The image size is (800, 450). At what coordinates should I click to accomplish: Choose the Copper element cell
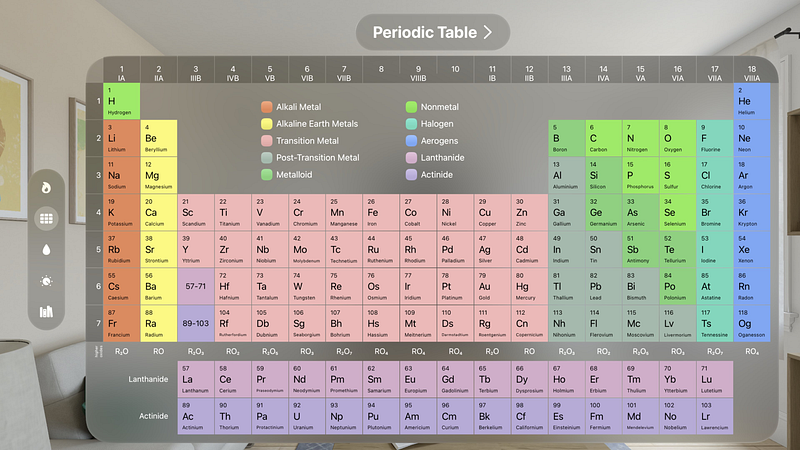pyautogui.click(x=492, y=212)
